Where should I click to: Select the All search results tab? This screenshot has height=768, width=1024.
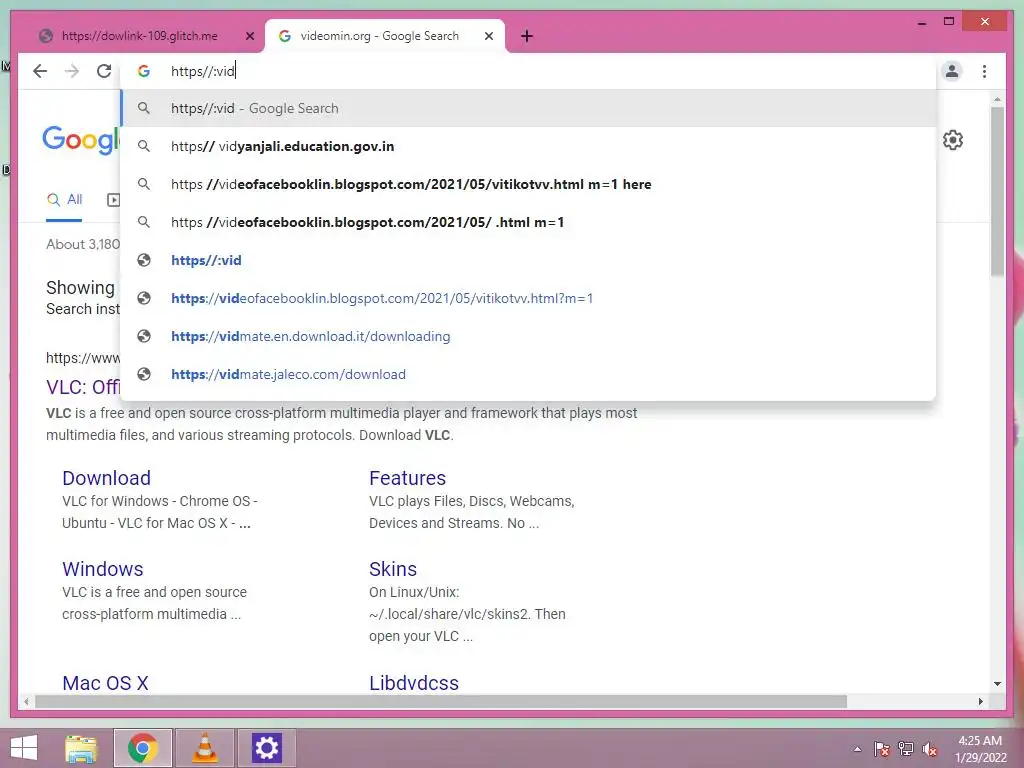pos(64,199)
